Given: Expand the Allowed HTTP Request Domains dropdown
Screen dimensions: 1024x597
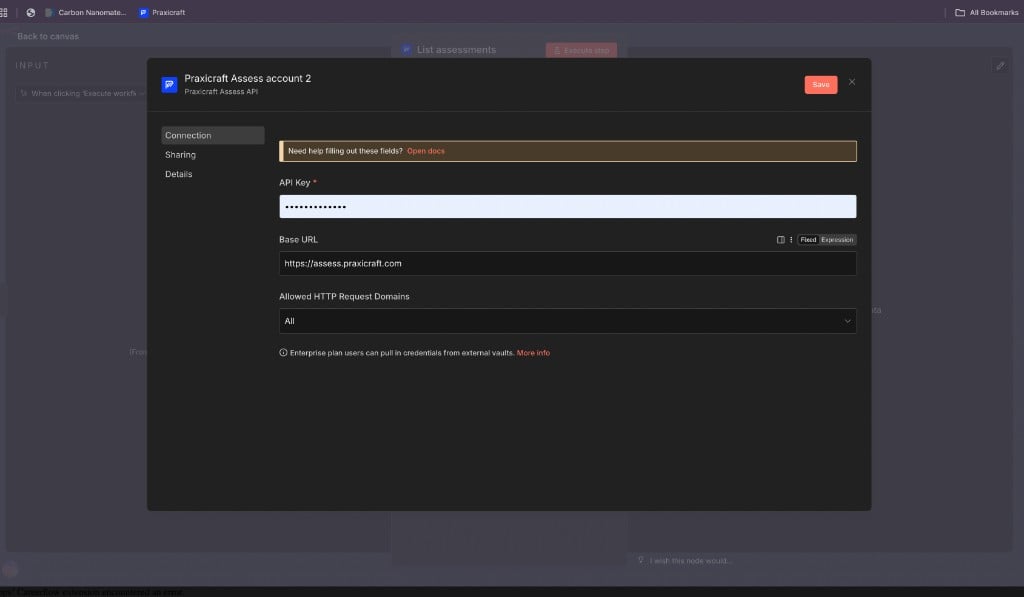Looking at the screenshot, I should 568,321.
